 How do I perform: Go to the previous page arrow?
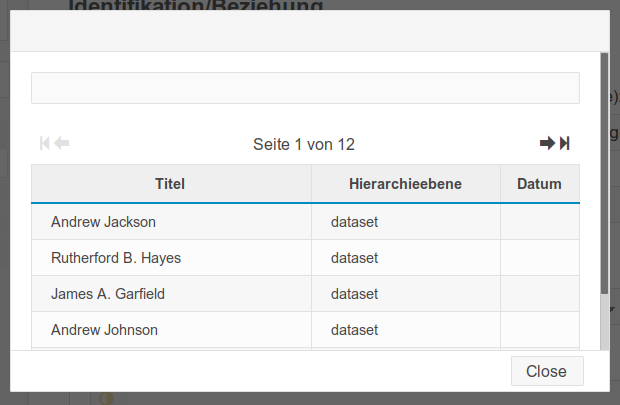[62, 143]
